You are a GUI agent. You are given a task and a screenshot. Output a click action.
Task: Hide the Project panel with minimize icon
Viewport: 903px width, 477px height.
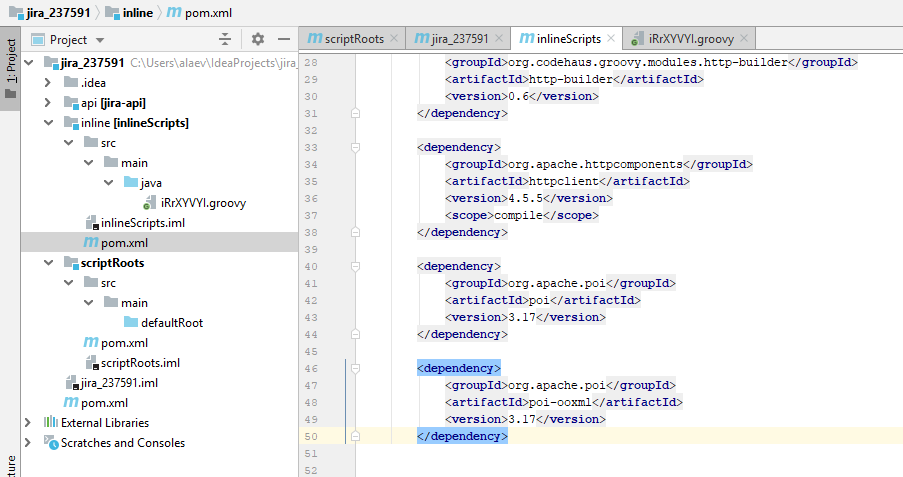283,39
